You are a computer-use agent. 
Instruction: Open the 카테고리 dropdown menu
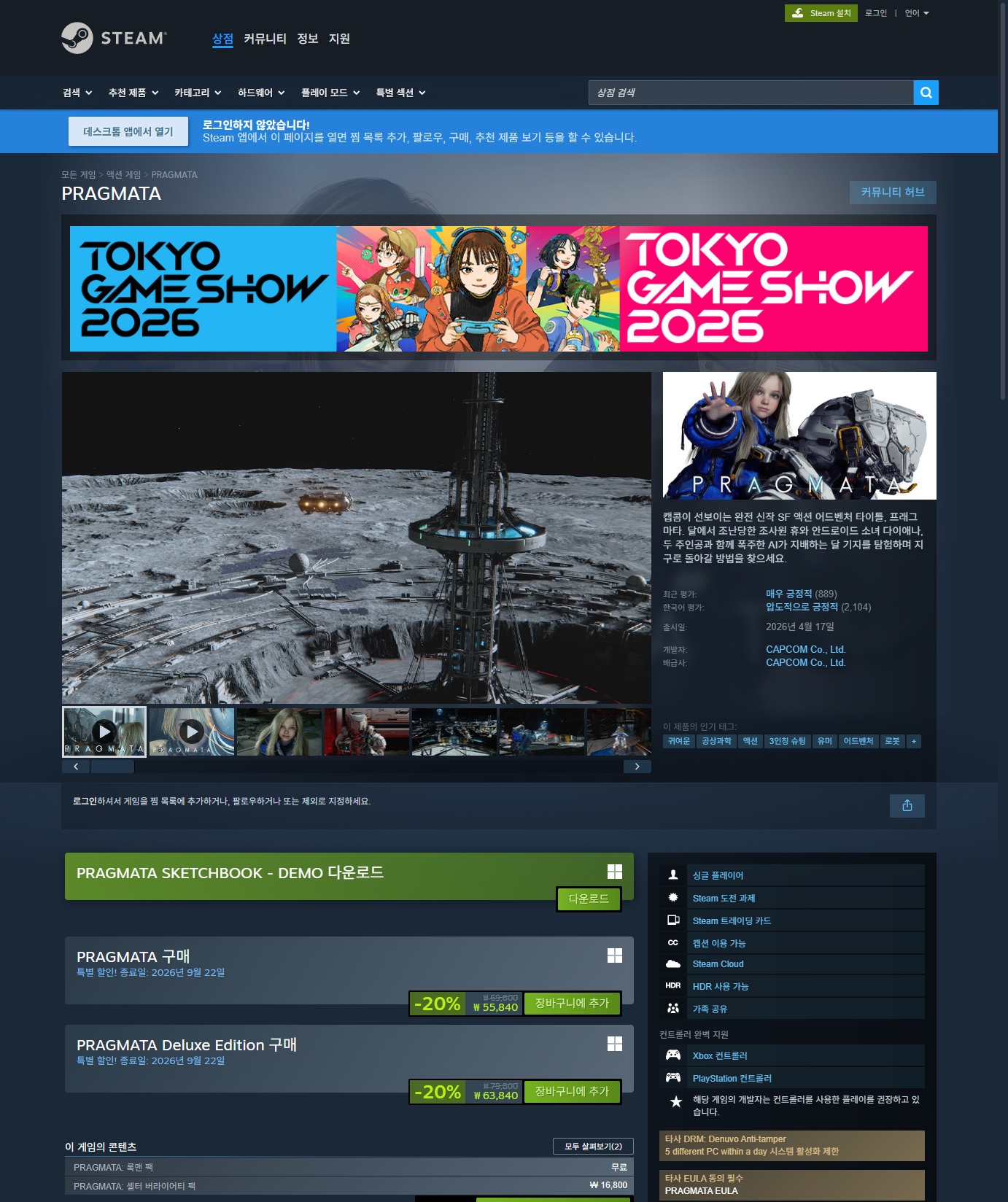(198, 93)
